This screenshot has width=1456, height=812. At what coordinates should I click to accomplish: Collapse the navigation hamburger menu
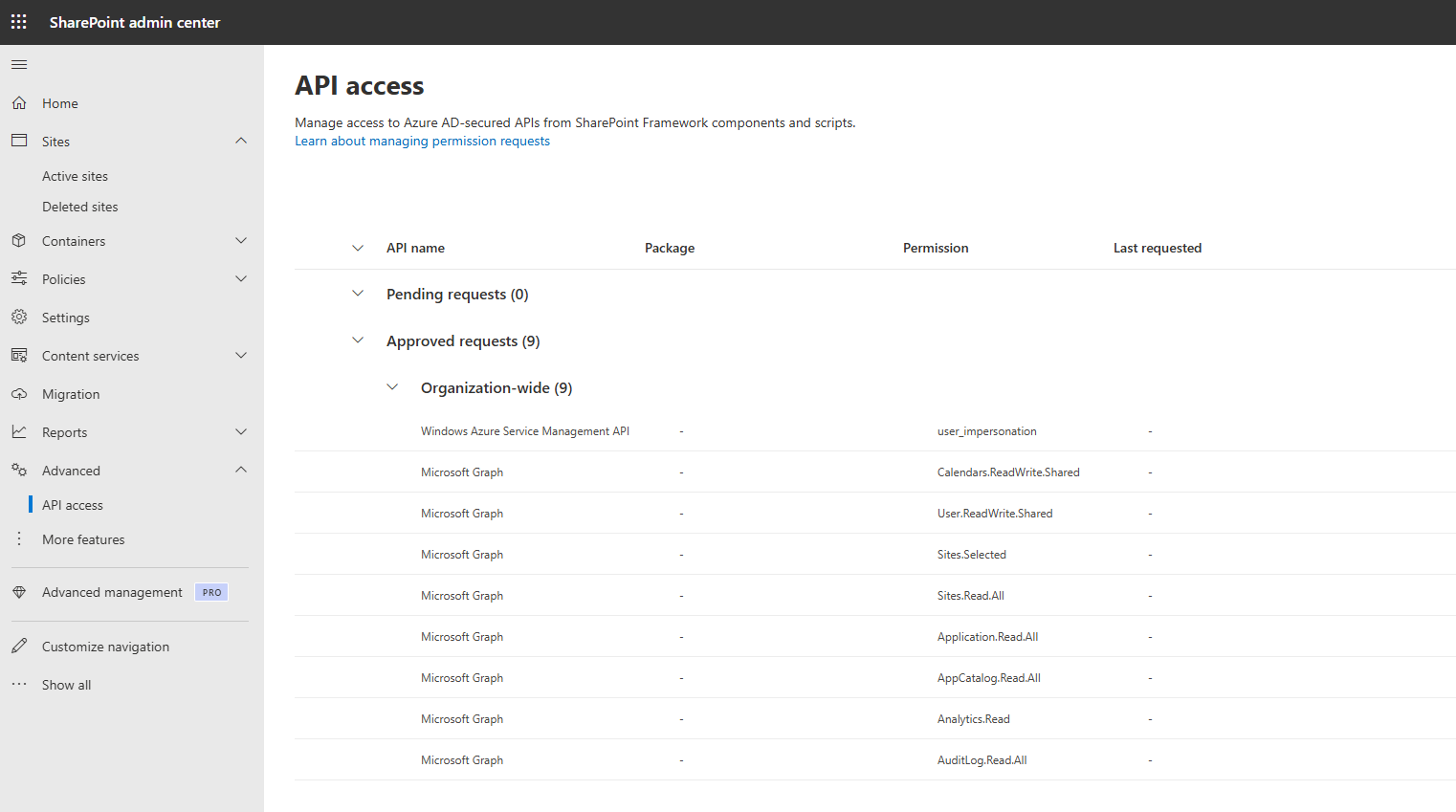pos(19,65)
